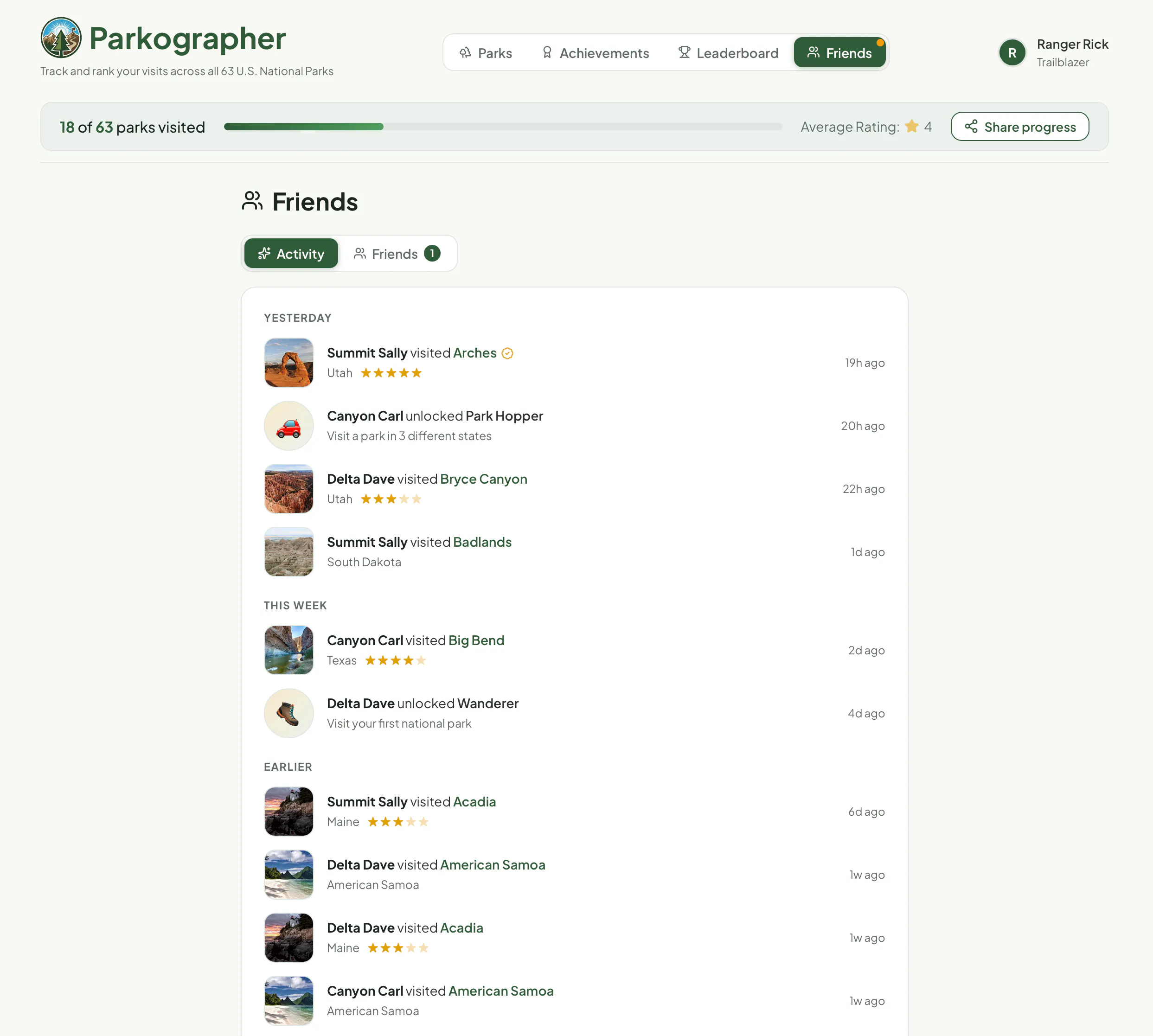Screen dimensions: 1153x1036
Task: Click American Samoa link in Delta Dave's row
Action: pyautogui.click(x=493, y=865)
